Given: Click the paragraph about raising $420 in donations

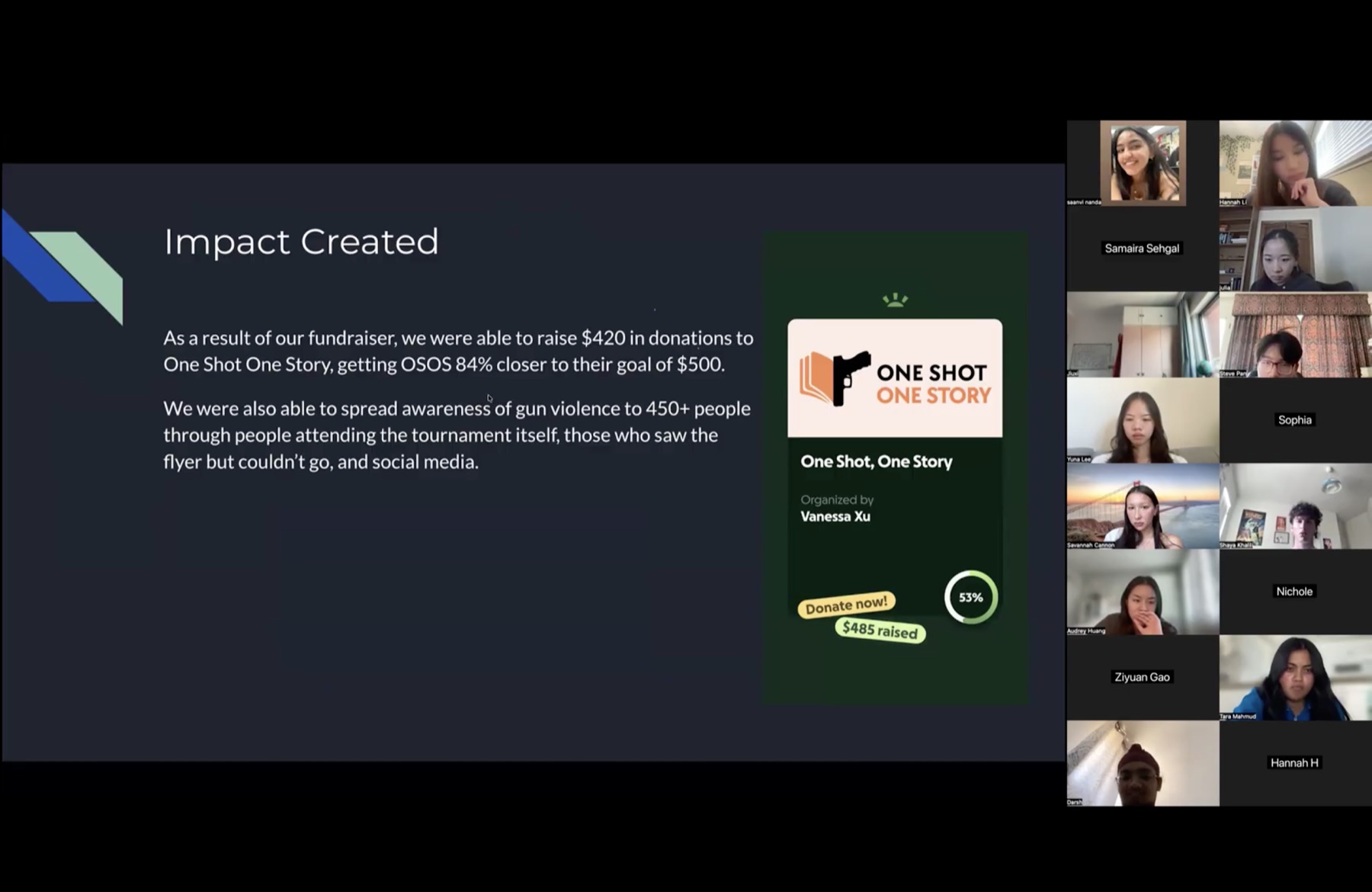Looking at the screenshot, I should tap(458, 351).
